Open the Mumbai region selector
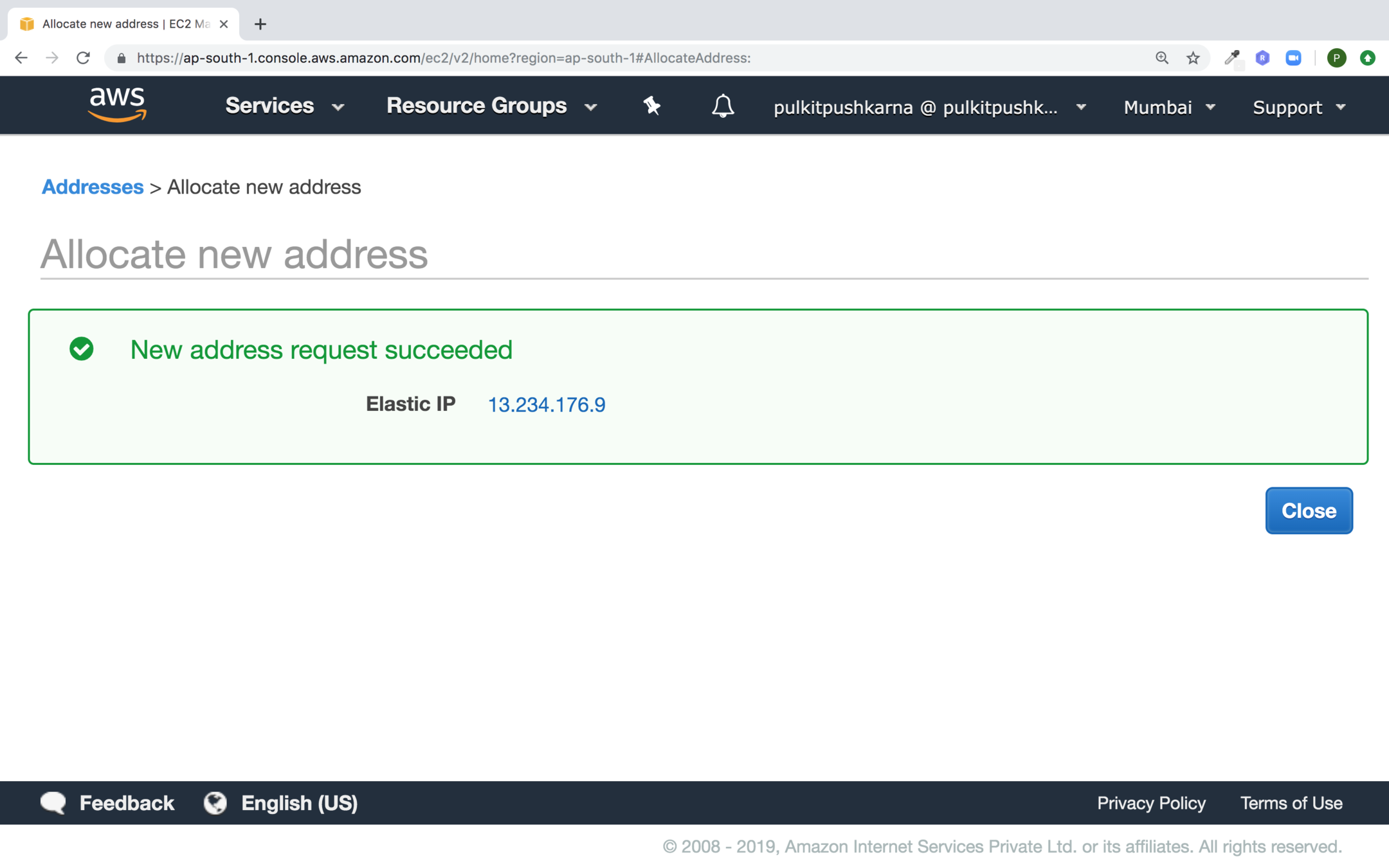The image size is (1389, 868). 1168,107
